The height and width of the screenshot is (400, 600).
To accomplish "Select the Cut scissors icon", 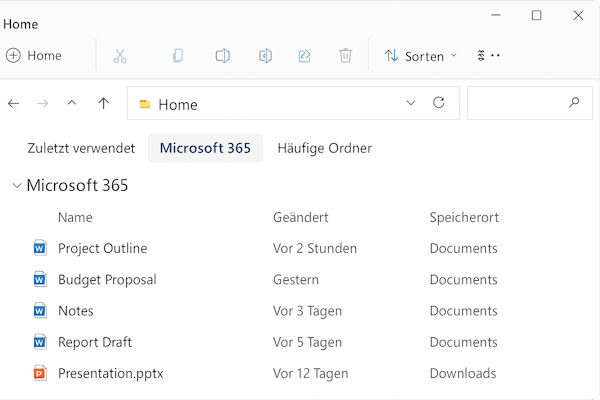I will point(120,56).
